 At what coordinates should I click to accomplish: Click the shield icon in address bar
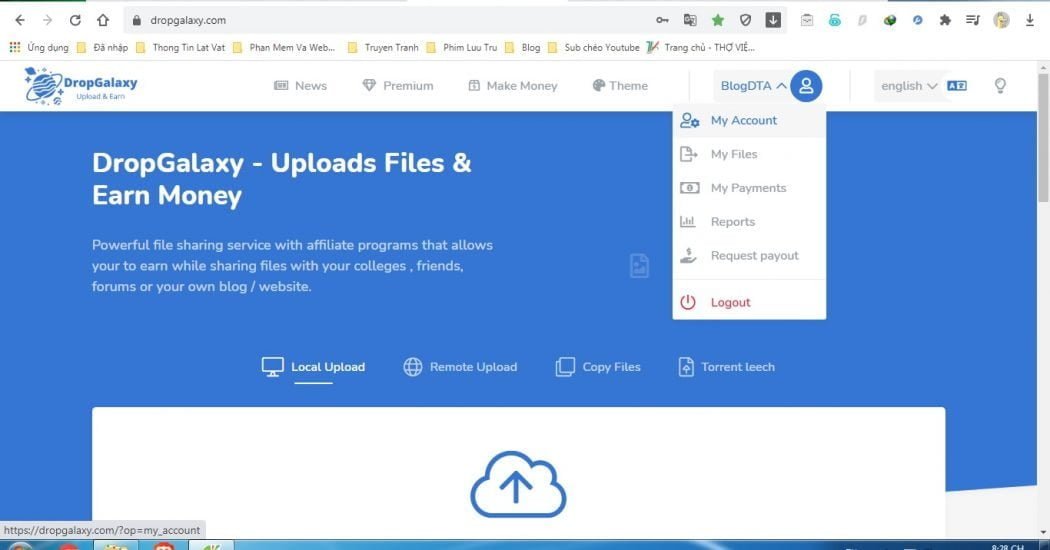click(745, 20)
